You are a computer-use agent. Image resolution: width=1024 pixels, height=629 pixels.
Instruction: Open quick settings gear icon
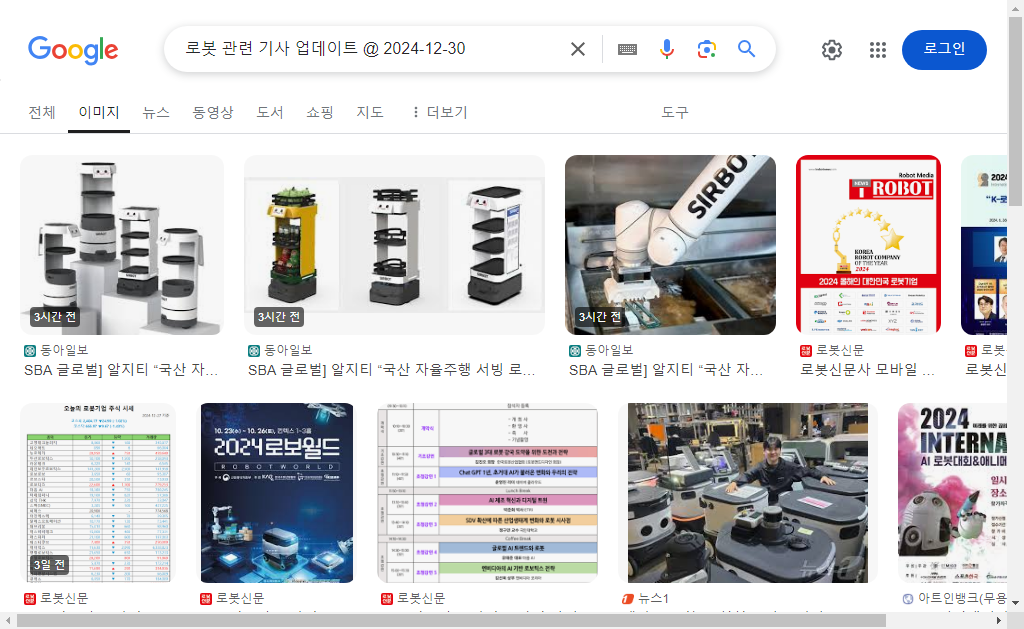tap(831, 50)
